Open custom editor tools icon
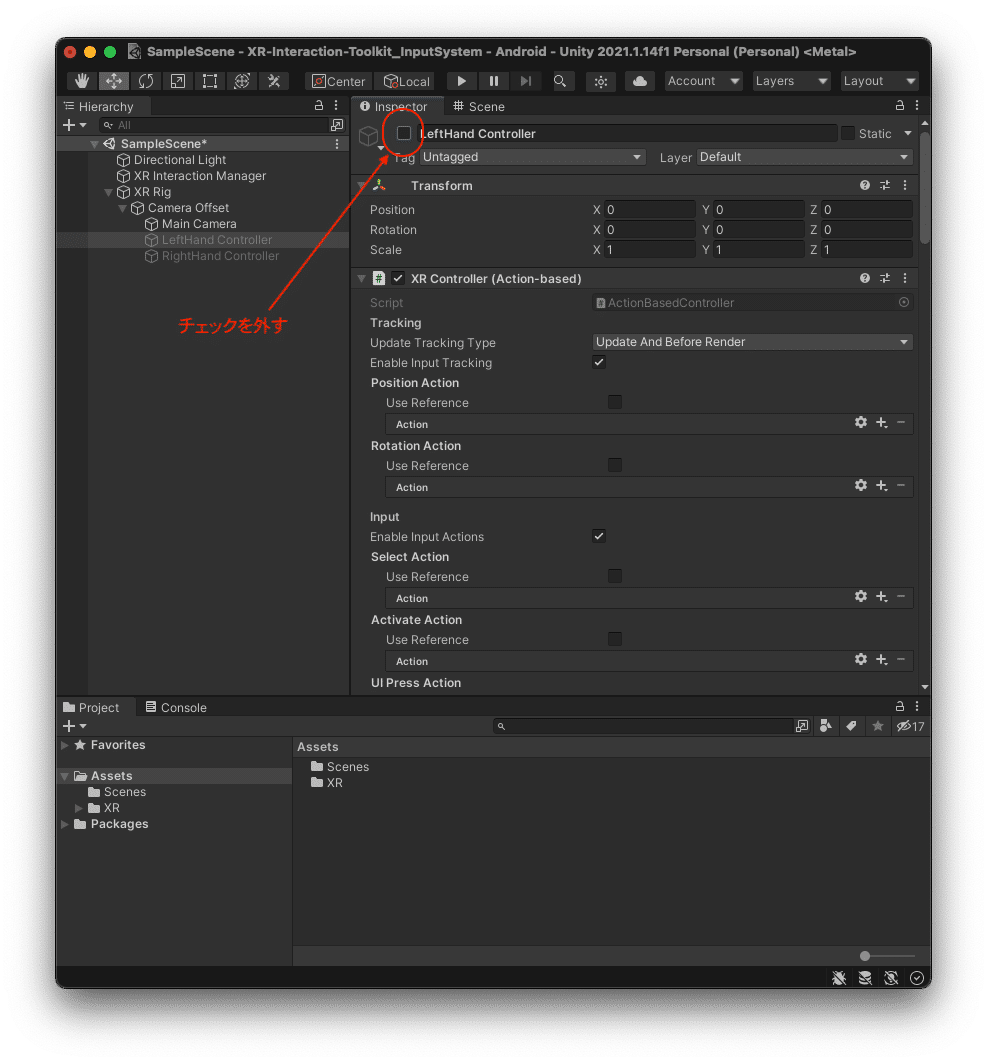 (x=274, y=81)
